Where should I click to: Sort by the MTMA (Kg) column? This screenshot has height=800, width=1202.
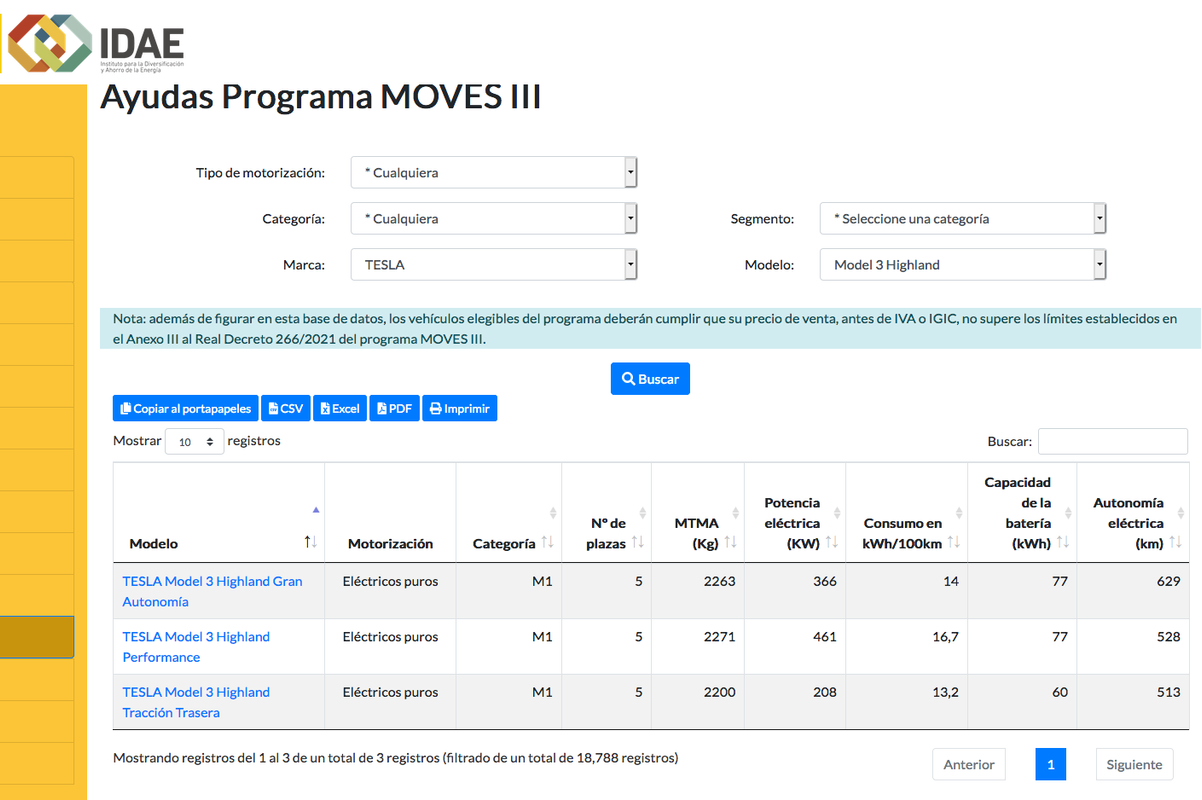point(698,512)
